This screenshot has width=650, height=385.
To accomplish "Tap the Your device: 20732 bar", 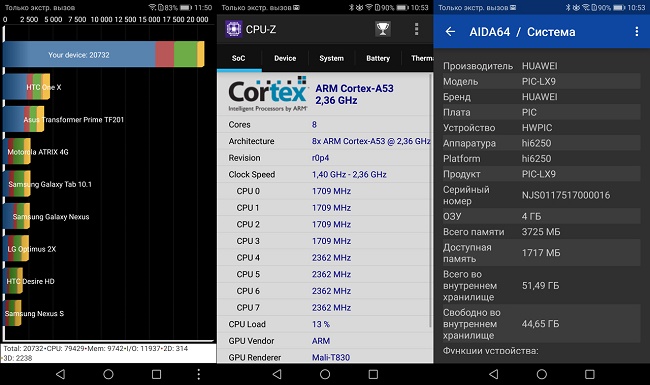I will point(104,54).
